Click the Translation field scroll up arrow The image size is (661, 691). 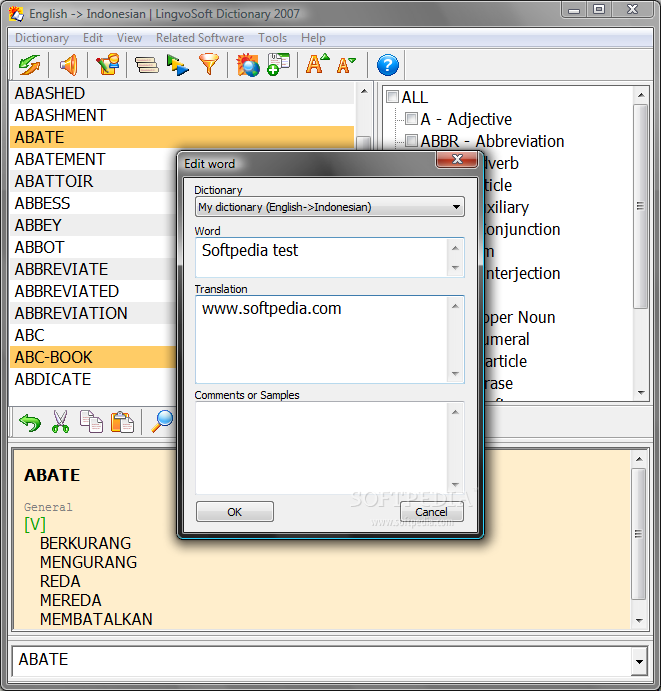456,306
